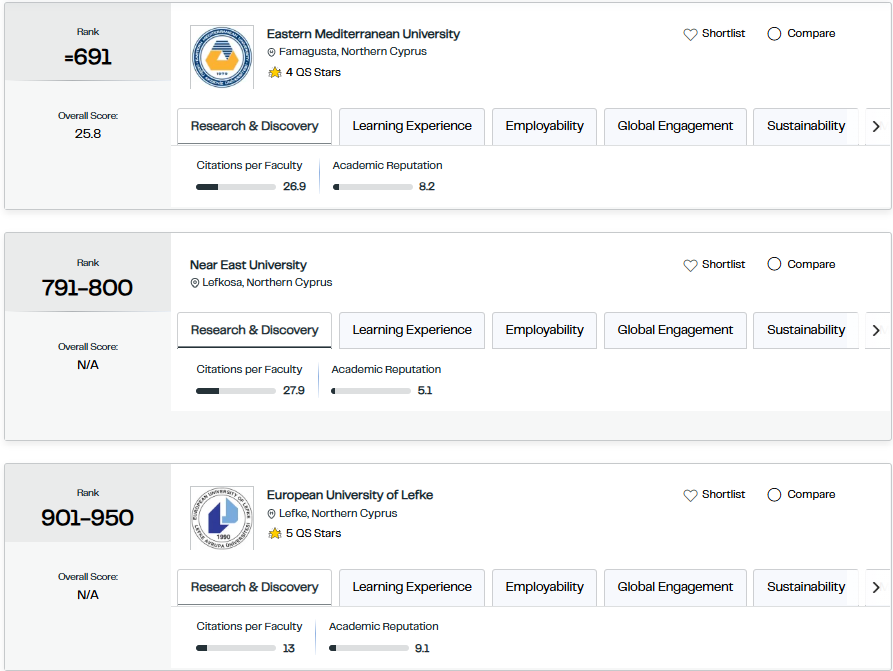The height and width of the screenshot is (671, 893).
Task: Open Learning Experience tab for Near East University
Action: tap(412, 330)
